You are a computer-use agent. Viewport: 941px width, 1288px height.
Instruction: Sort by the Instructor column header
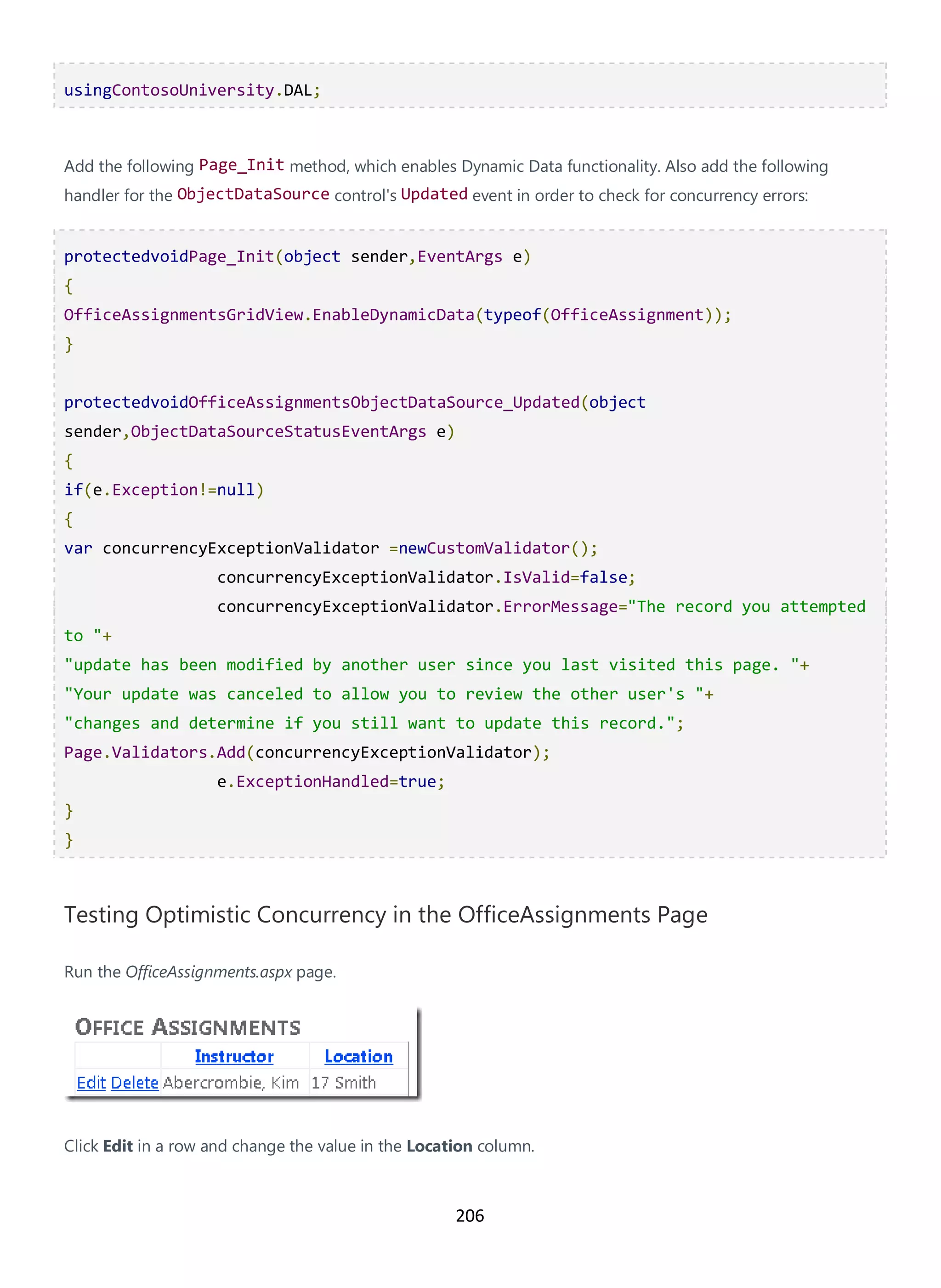pos(234,1056)
